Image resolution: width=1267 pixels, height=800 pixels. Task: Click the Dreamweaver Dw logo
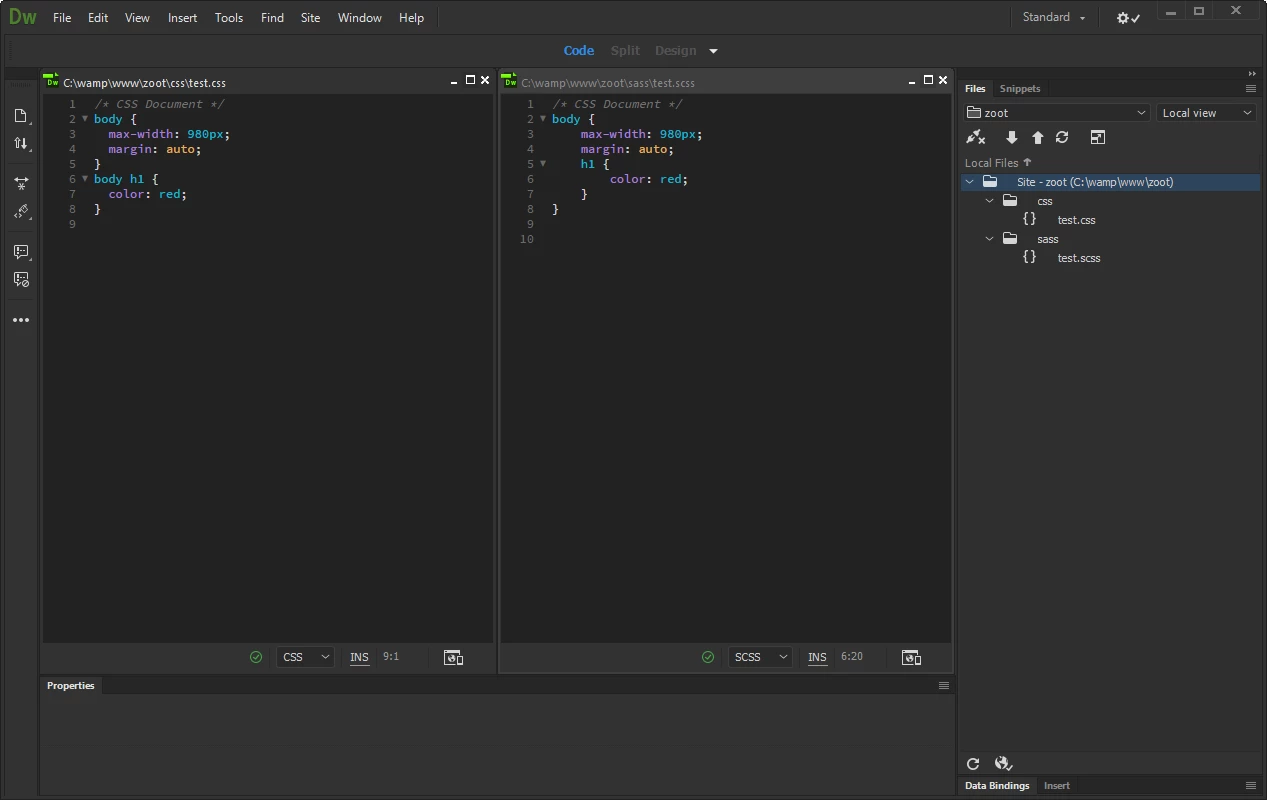click(x=22, y=17)
